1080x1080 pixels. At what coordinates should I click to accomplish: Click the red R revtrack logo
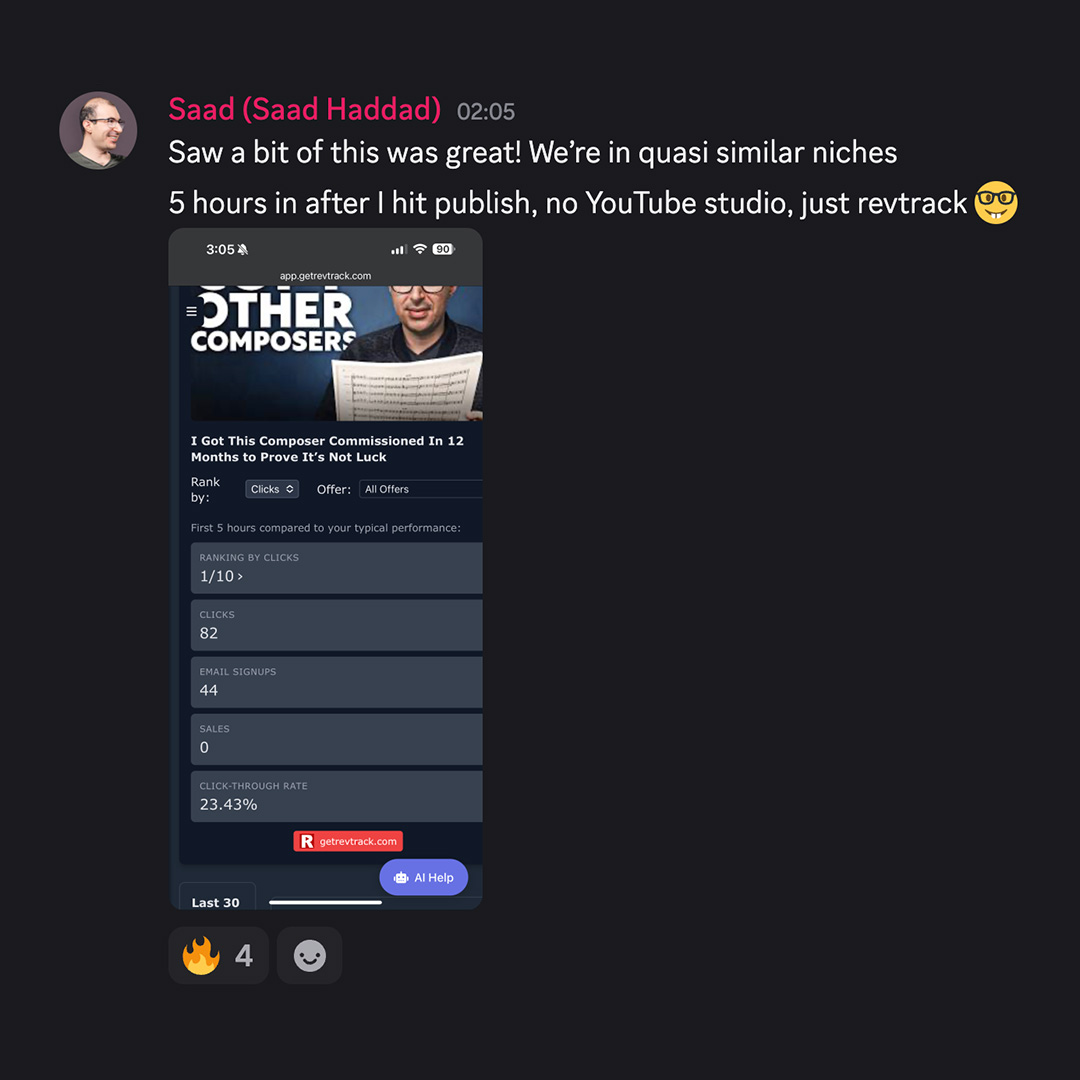307,841
